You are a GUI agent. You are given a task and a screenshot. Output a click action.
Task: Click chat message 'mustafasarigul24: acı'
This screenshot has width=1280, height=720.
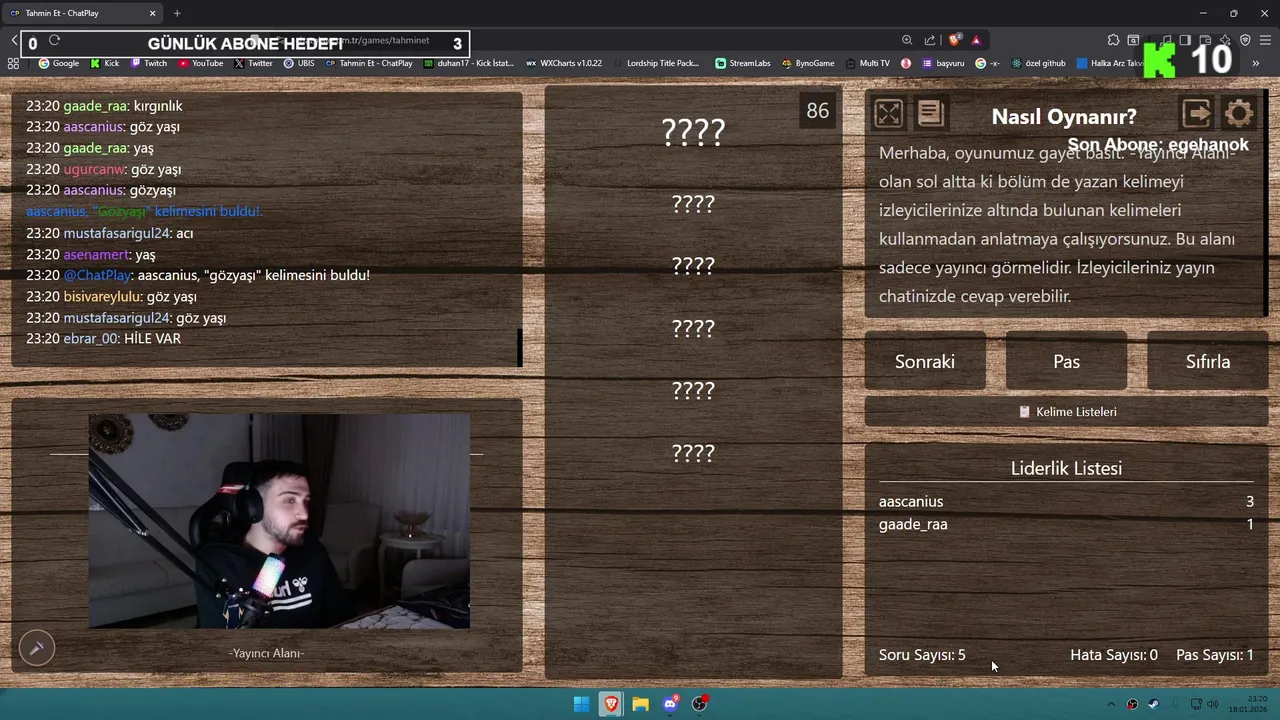point(110,233)
